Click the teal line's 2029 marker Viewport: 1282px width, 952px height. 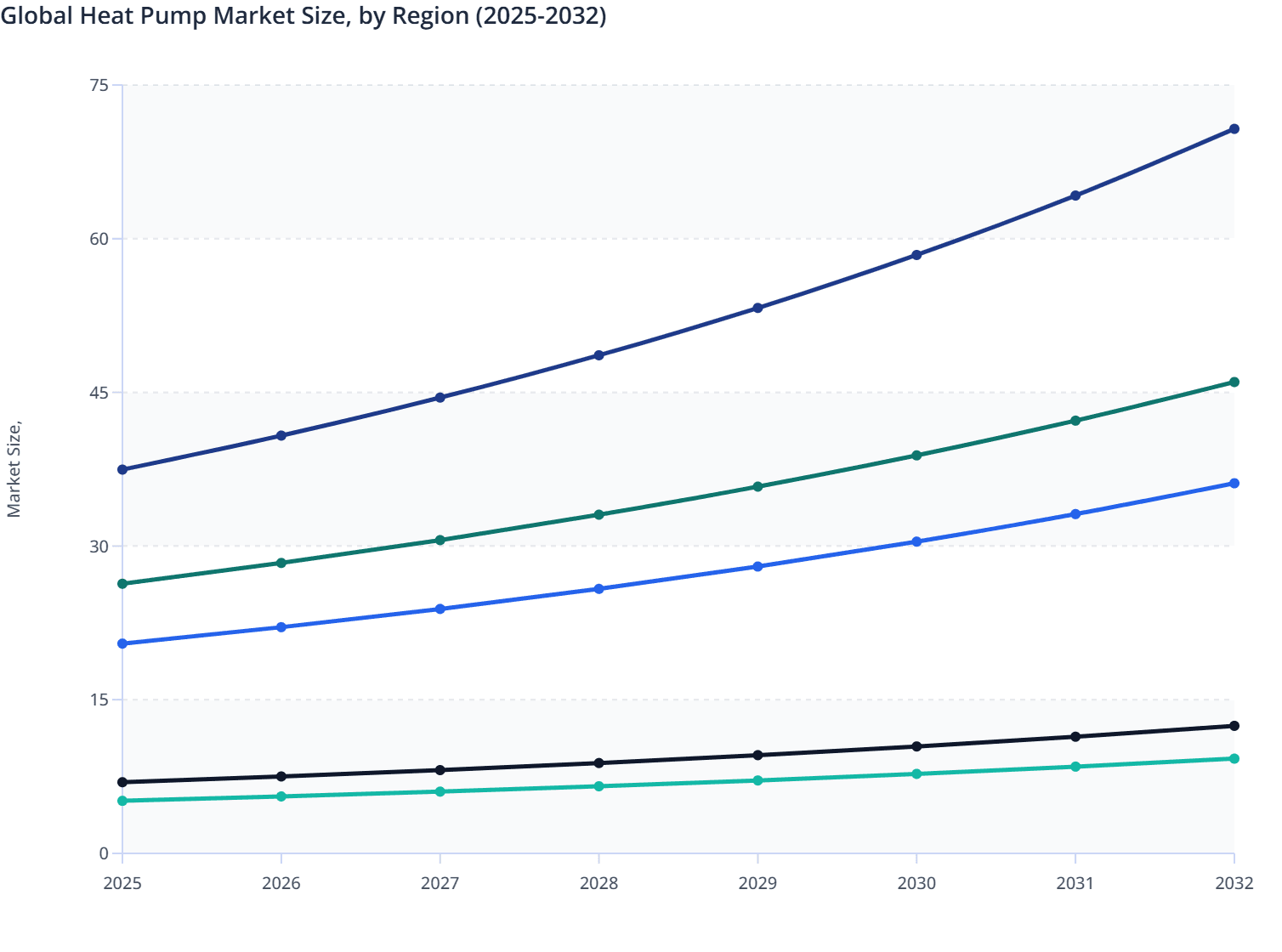pyautogui.click(x=758, y=779)
